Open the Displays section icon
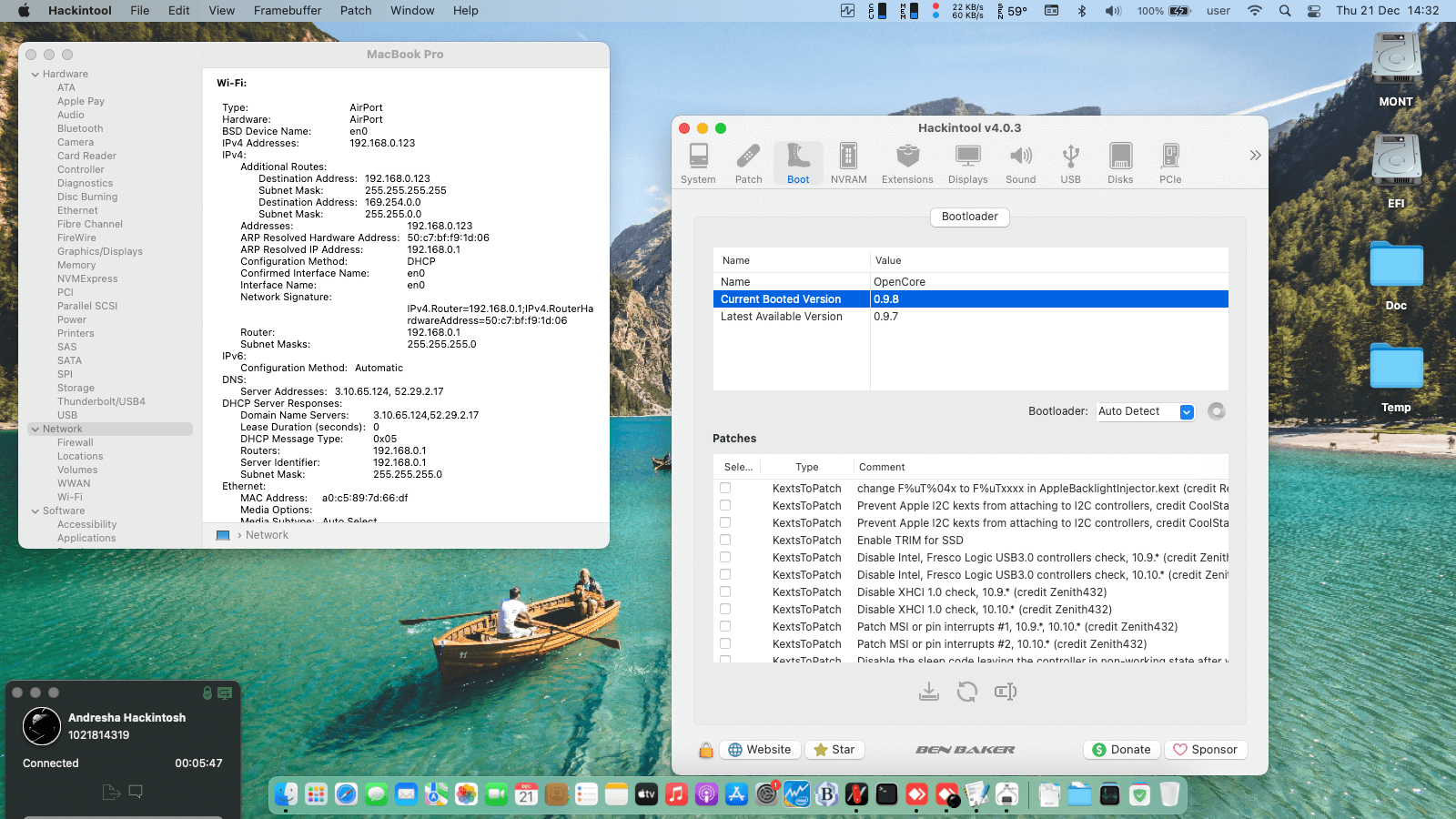Screen dimensions: 1456x819 (x=967, y=162)
